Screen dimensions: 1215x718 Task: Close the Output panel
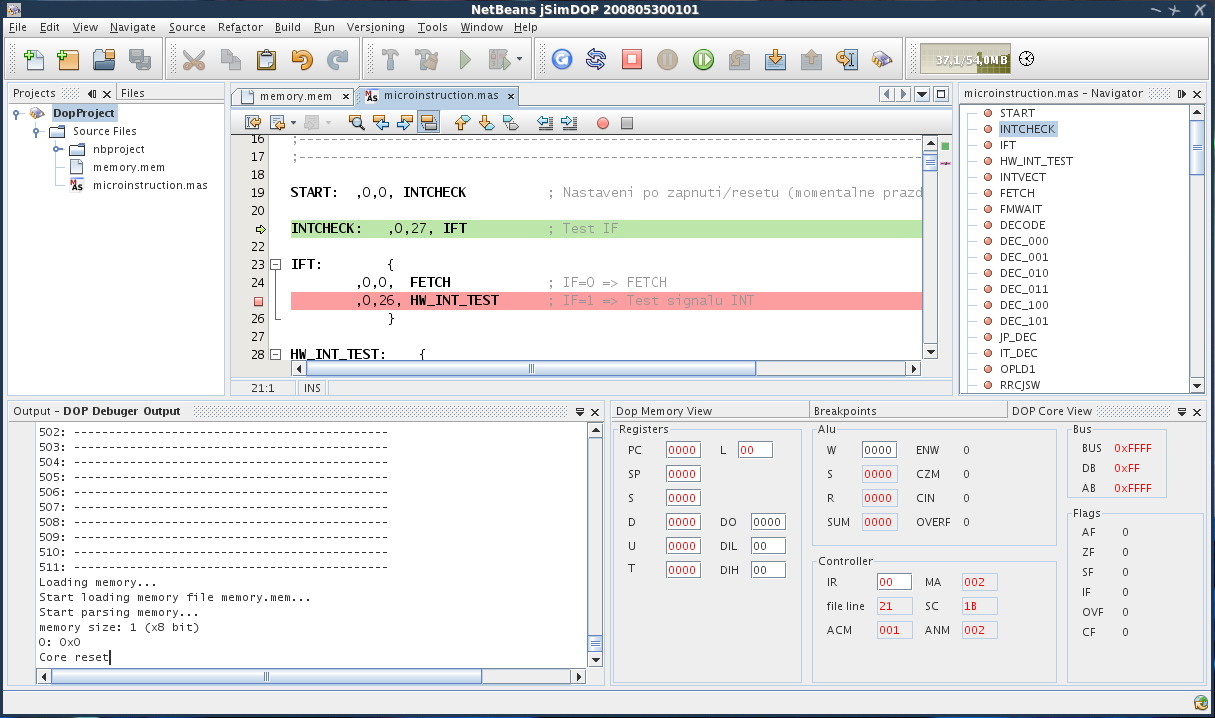tap(596, 412)
